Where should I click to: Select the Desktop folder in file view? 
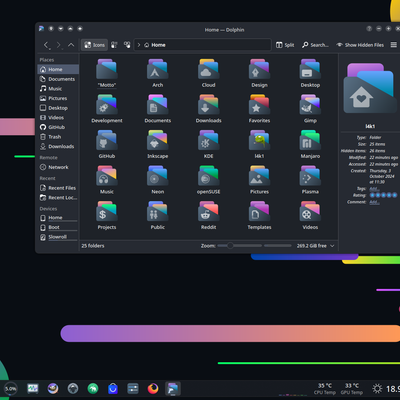(310, 69)
